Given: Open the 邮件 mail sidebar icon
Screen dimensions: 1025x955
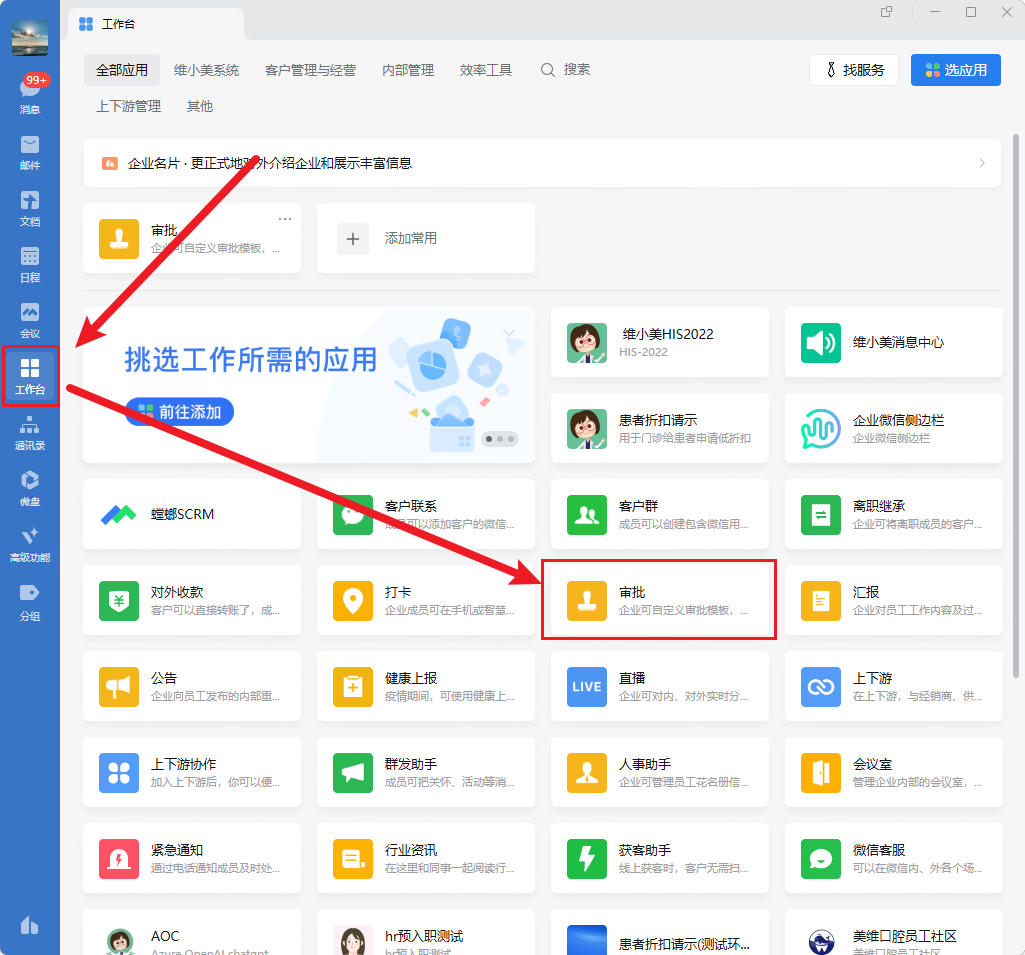Looking at the screenshot, I should 30,150.
